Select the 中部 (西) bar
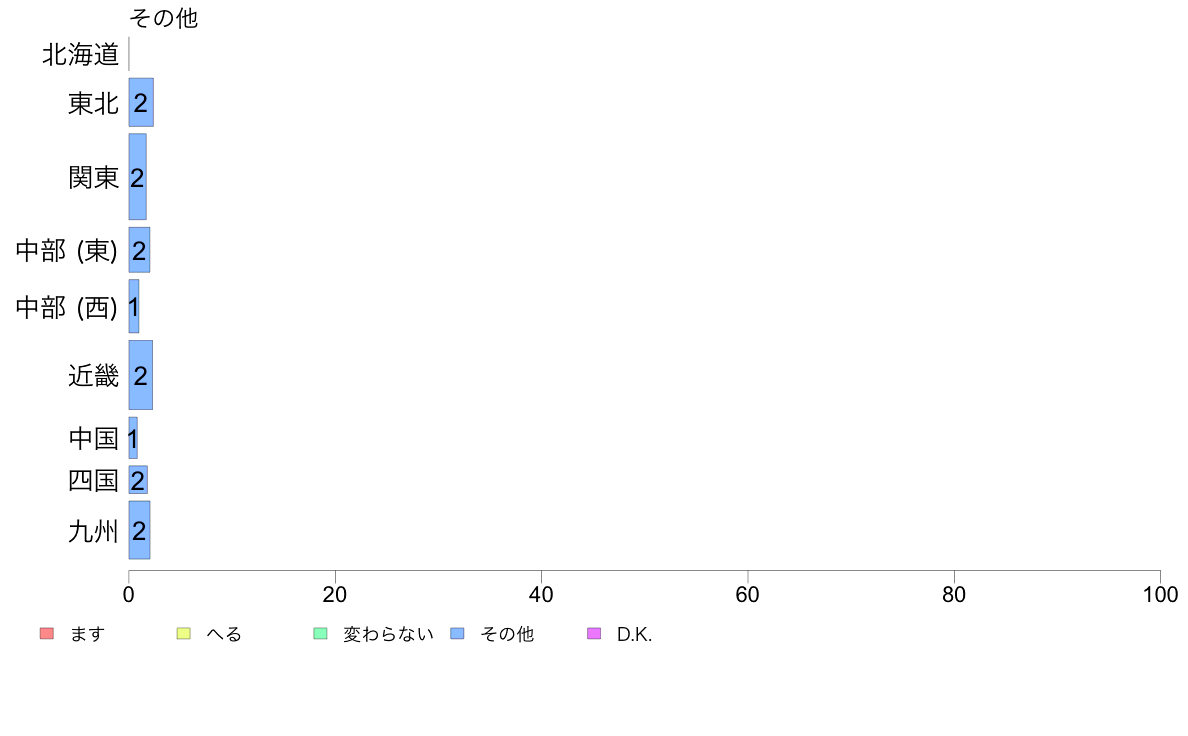Image resolution: width=1188 pixels, height=736 pixels. (133, 306)
